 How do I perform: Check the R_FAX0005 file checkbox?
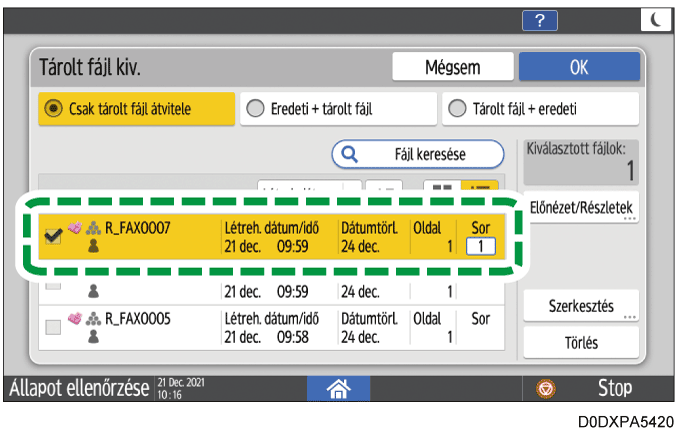tap(54, 328)
